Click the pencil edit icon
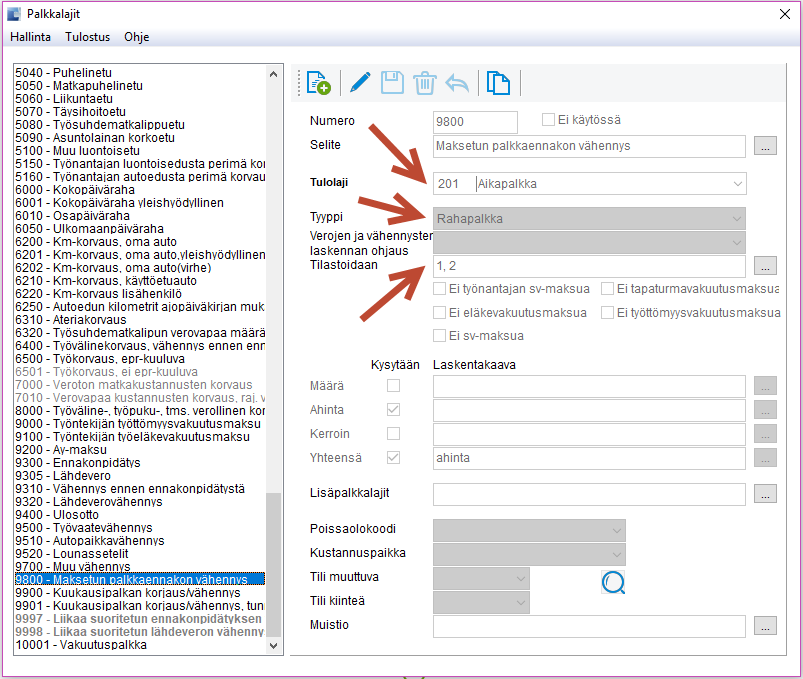Image resolution: width=803 pixels, height=679 pixels. pos(360,82)
